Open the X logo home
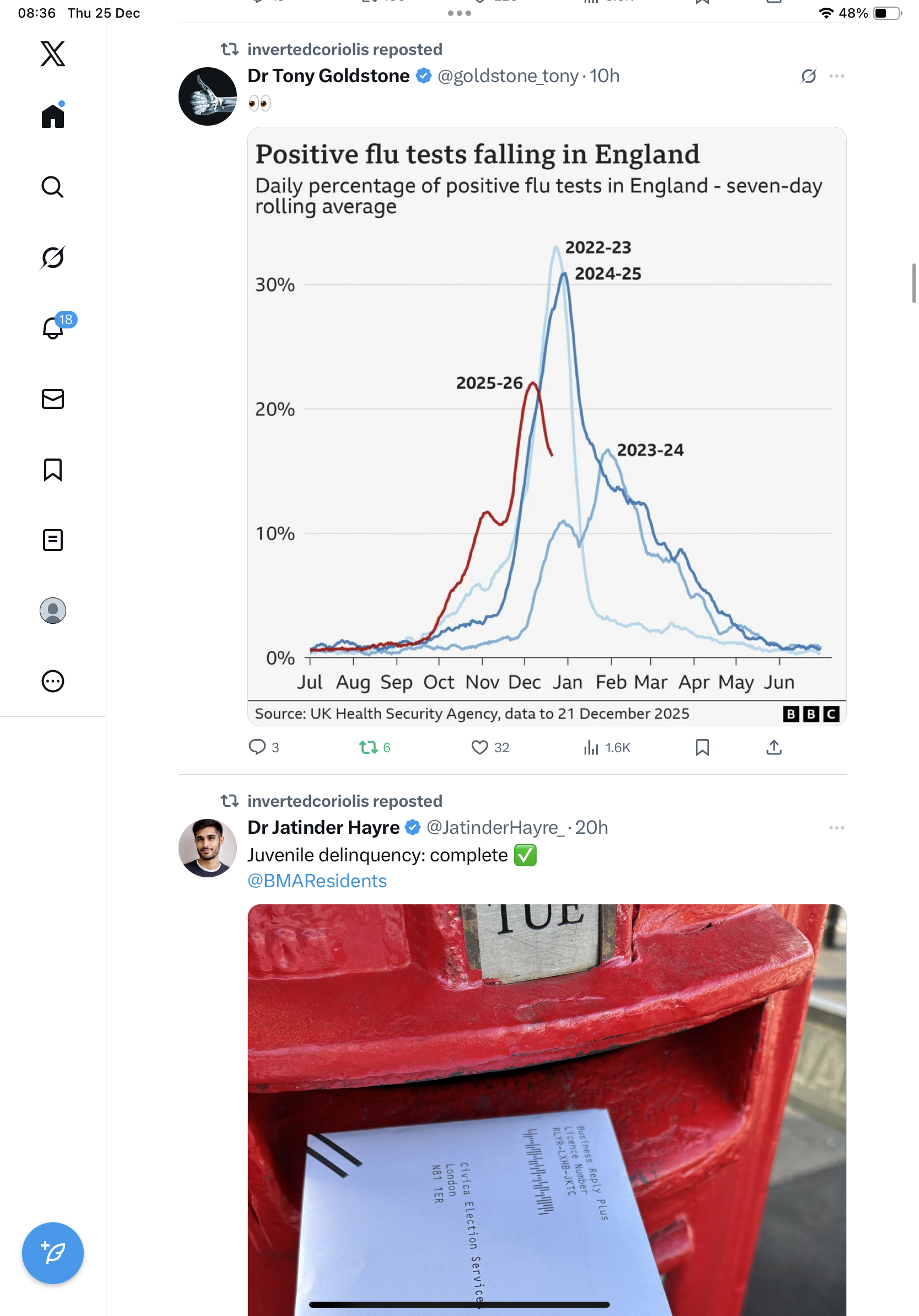Image resolution: width=919 pixels, height=1316 pixels. pos(53,54)
